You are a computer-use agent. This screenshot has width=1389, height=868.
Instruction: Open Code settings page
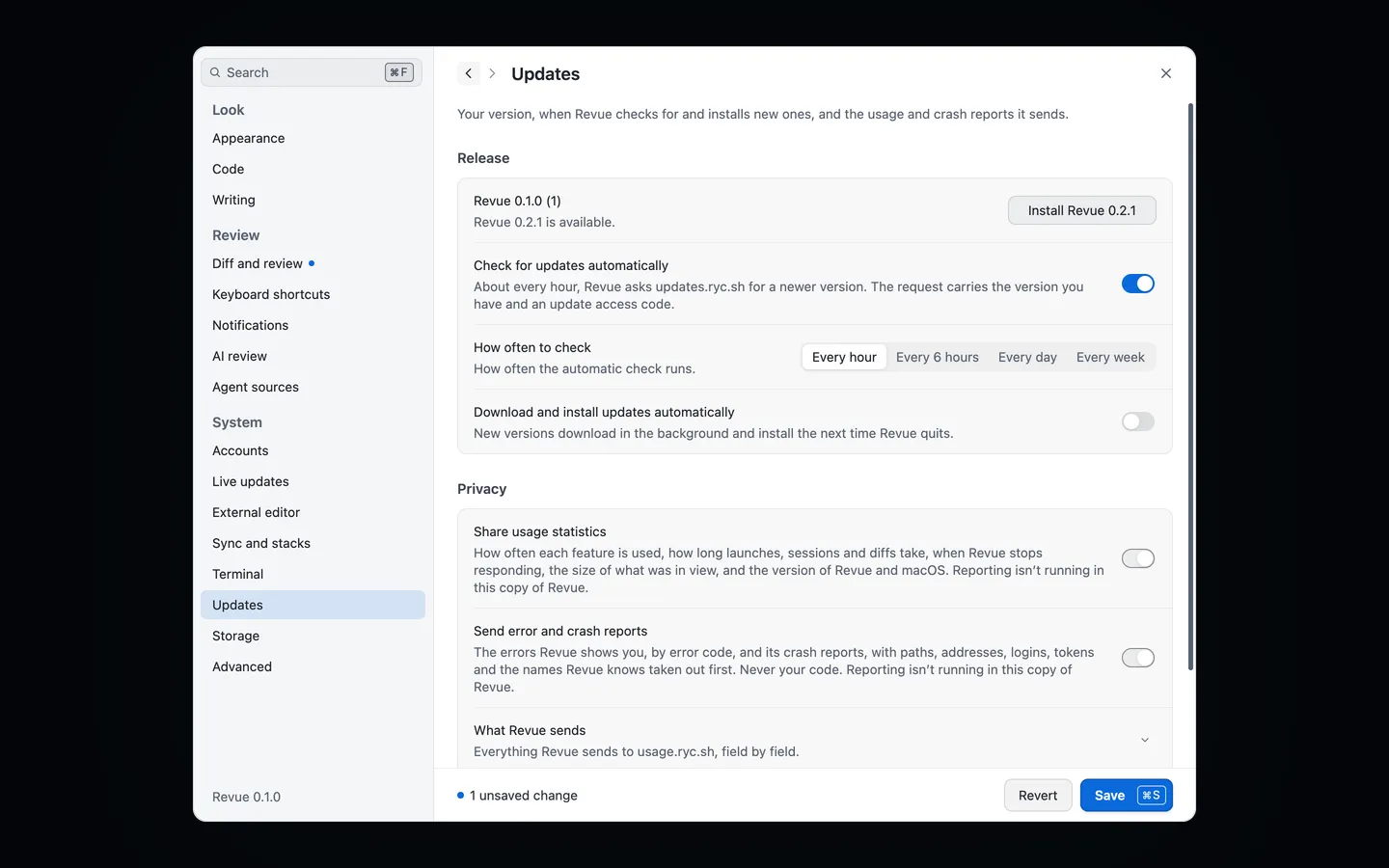pyautogui.click(x=313, y=169)
